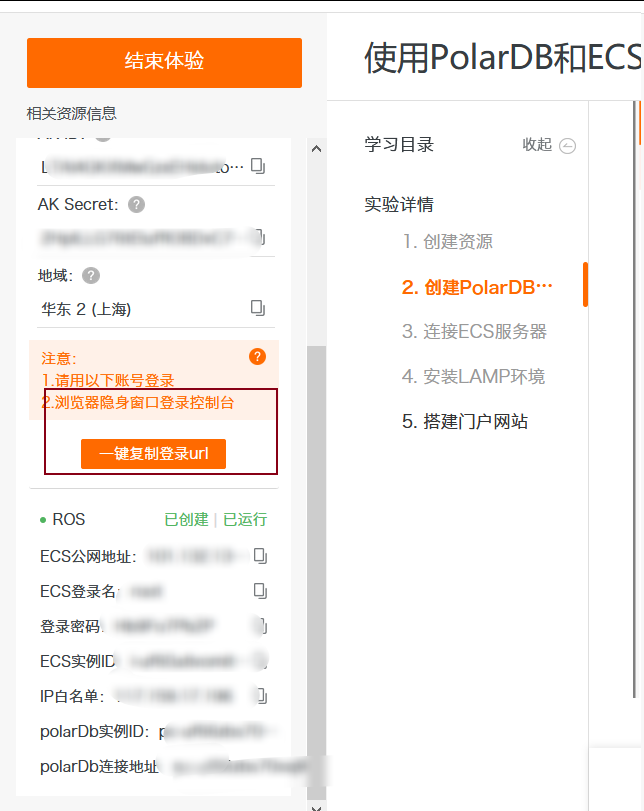This screenshot has height=811, width=644.
Task: Click the resource panel scroll-down arrow
Action: (x=317, y=806)
